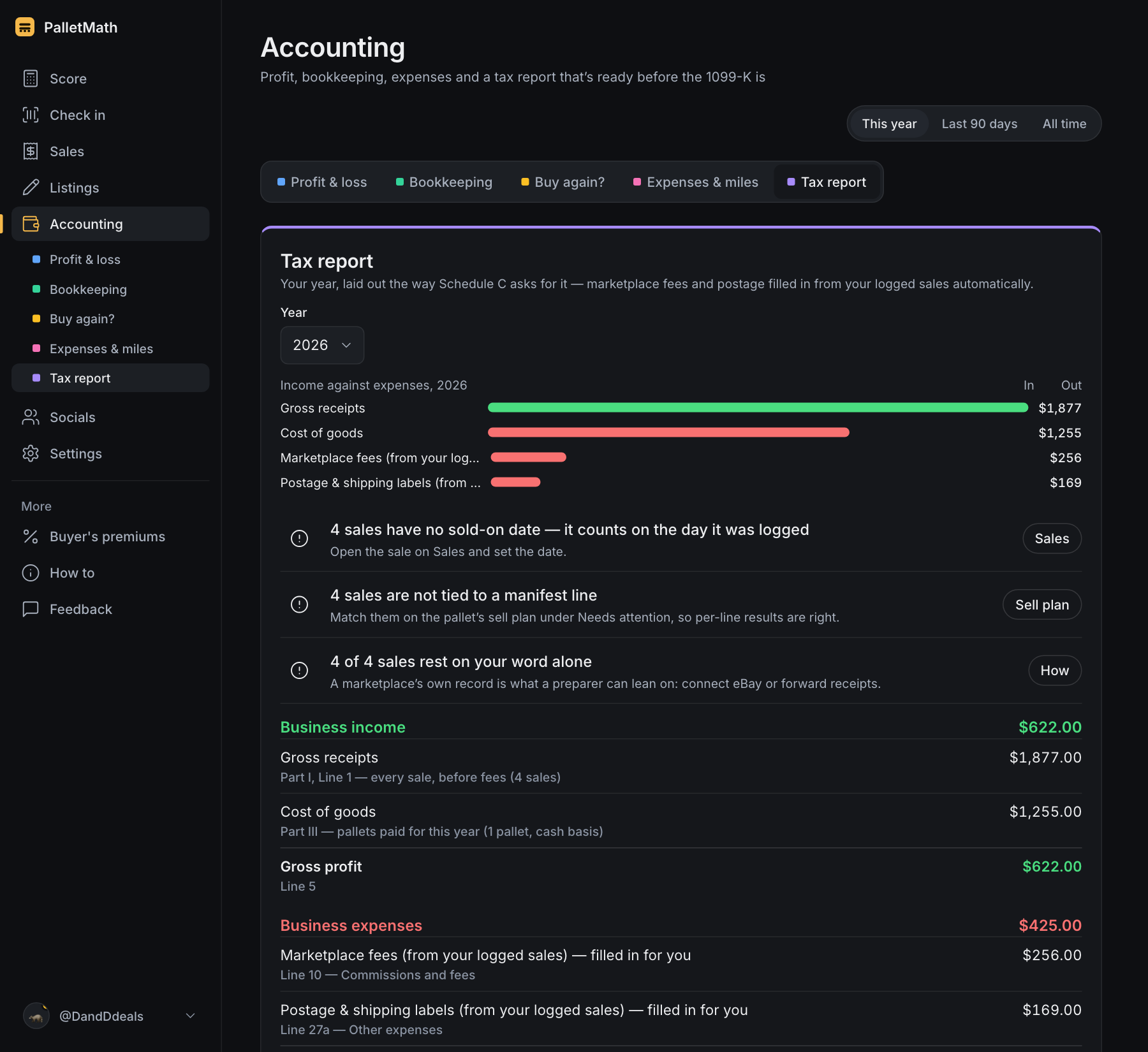Switch range to Last 90 days
The image size is (1148, 1052).
(x=979, y=124)
